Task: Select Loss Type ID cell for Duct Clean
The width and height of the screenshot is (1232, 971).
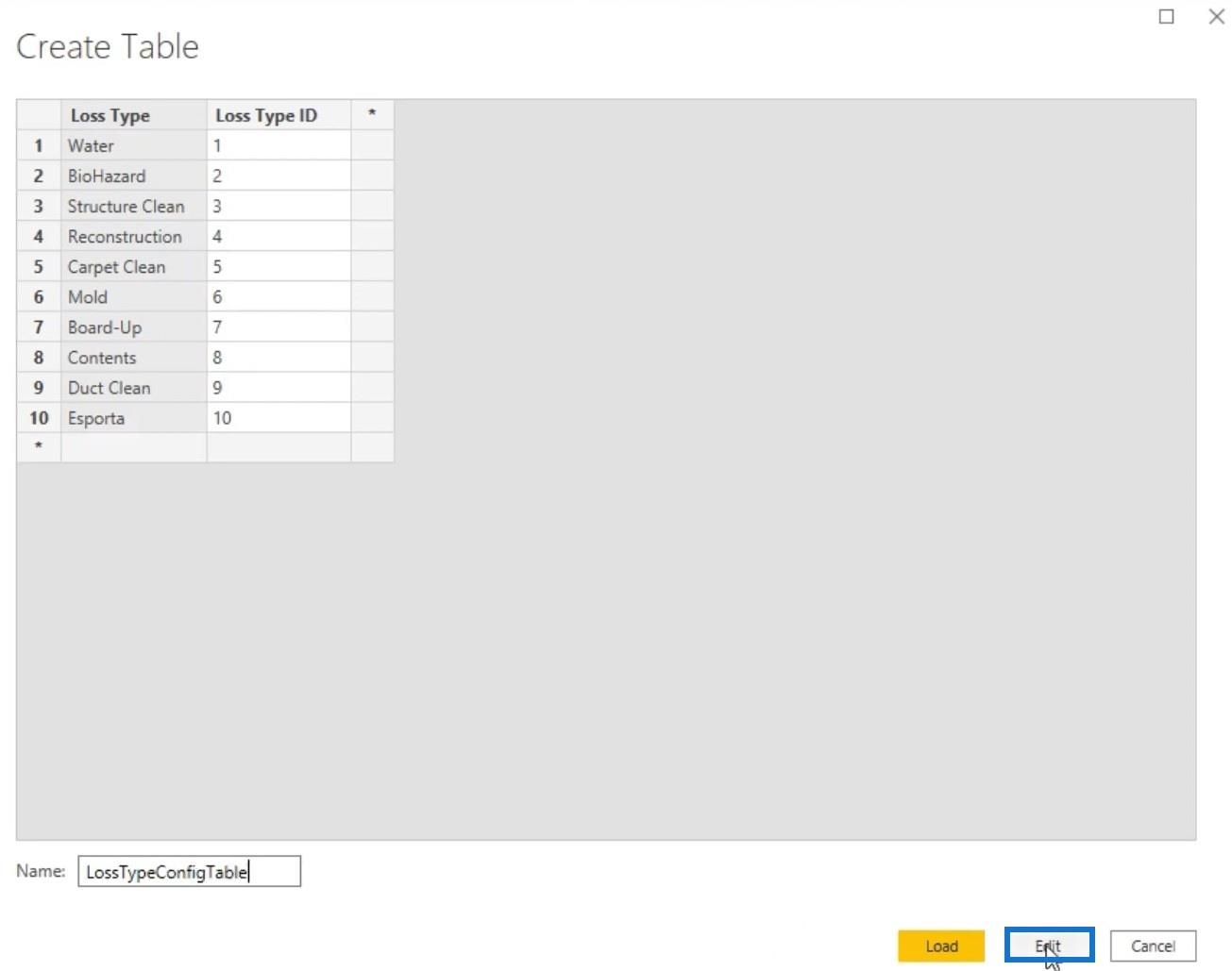Action: [278, 387]
